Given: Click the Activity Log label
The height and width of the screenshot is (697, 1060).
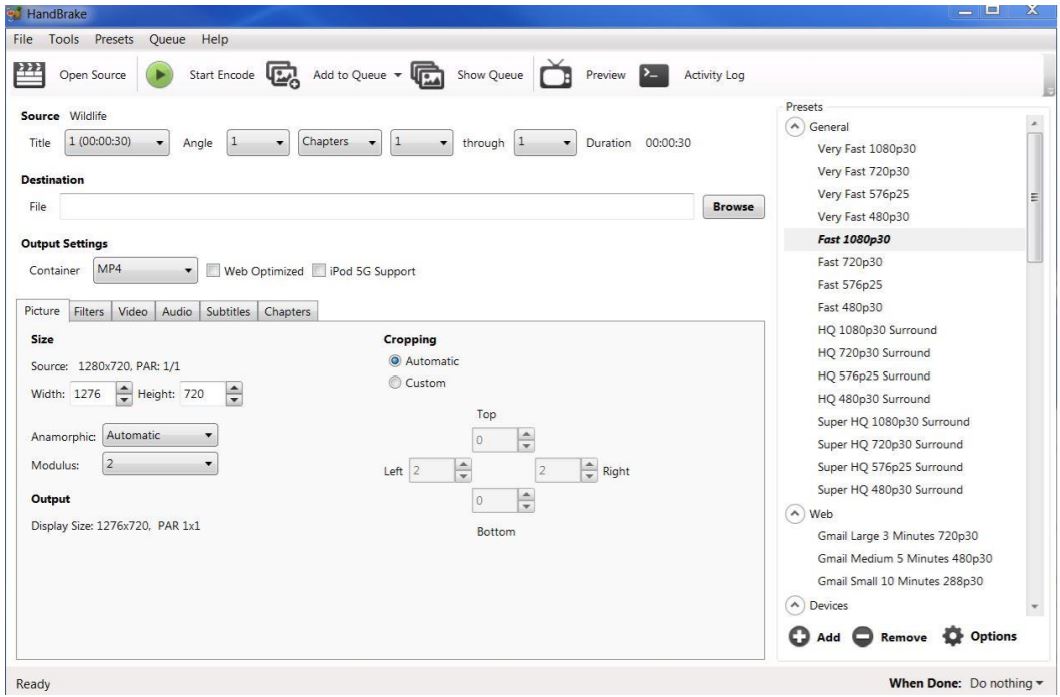Looking at the screenshot, I should 714,75.
